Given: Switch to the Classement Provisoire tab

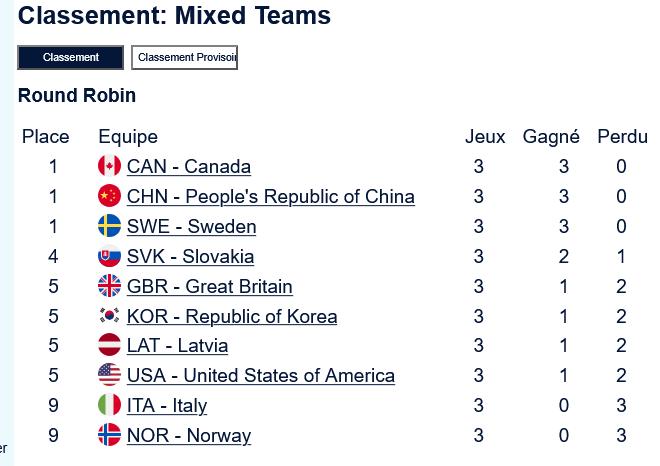Looking at the screenshot, I should click(185, 58).
